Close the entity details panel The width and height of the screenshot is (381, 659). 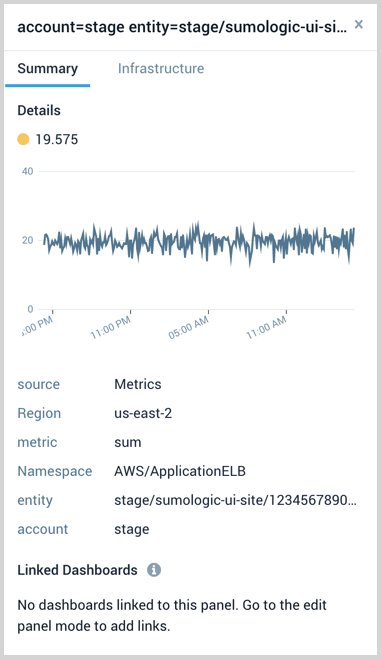358,24
